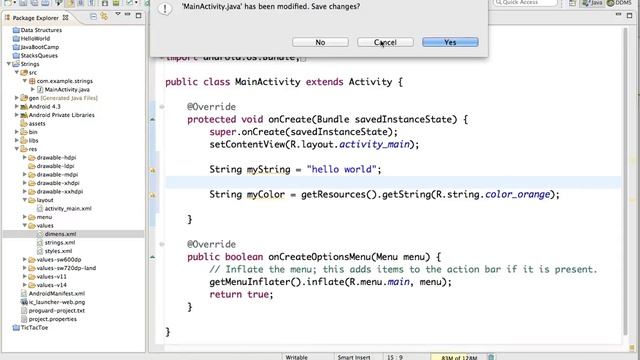Click the color_orange reference in code
Viewport: 640px width, 360px height.
[x=518, y=194]
